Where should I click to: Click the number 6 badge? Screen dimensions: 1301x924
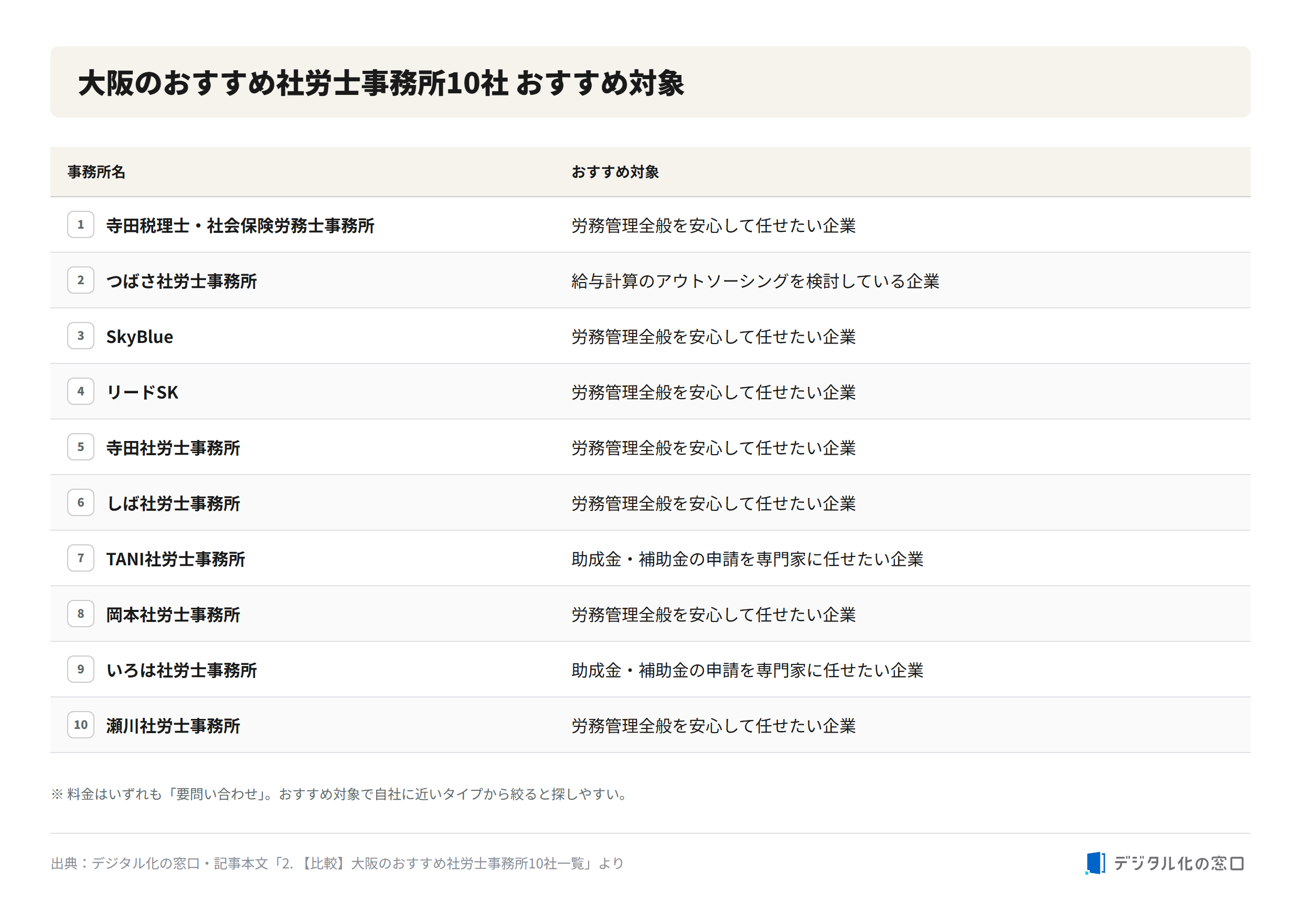coord(81,503)
